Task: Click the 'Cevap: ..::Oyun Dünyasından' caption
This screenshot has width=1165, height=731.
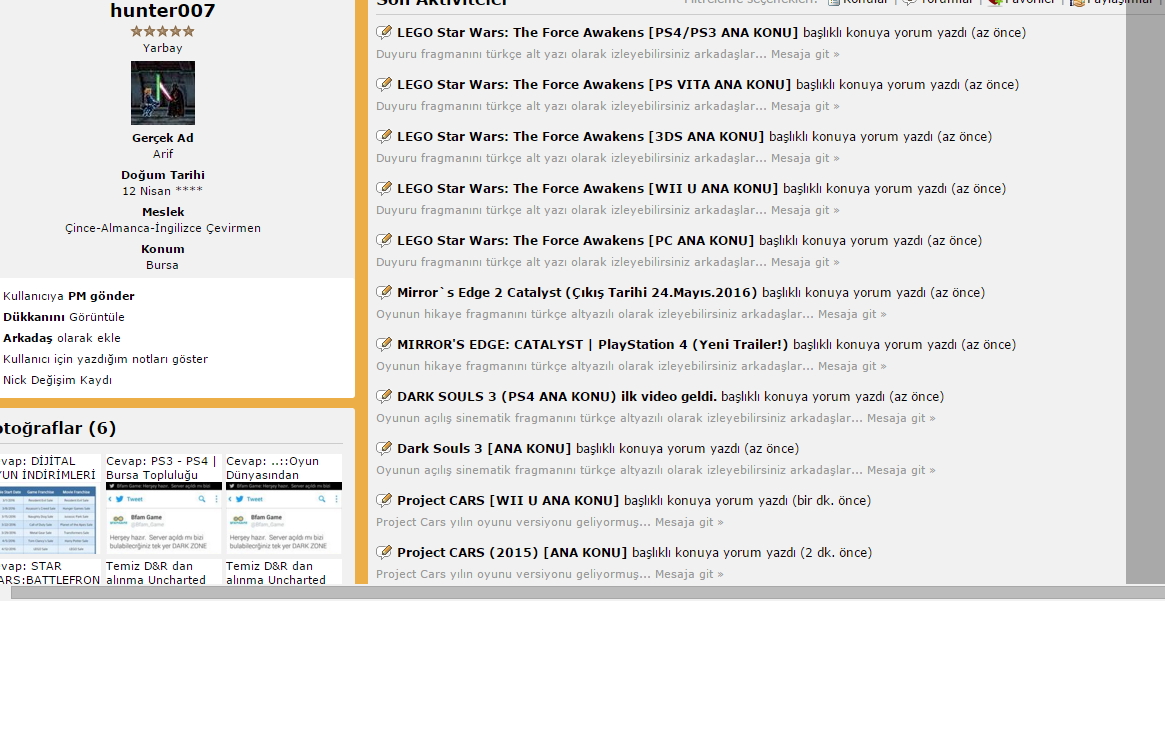Action: click(x=273, y=468)
